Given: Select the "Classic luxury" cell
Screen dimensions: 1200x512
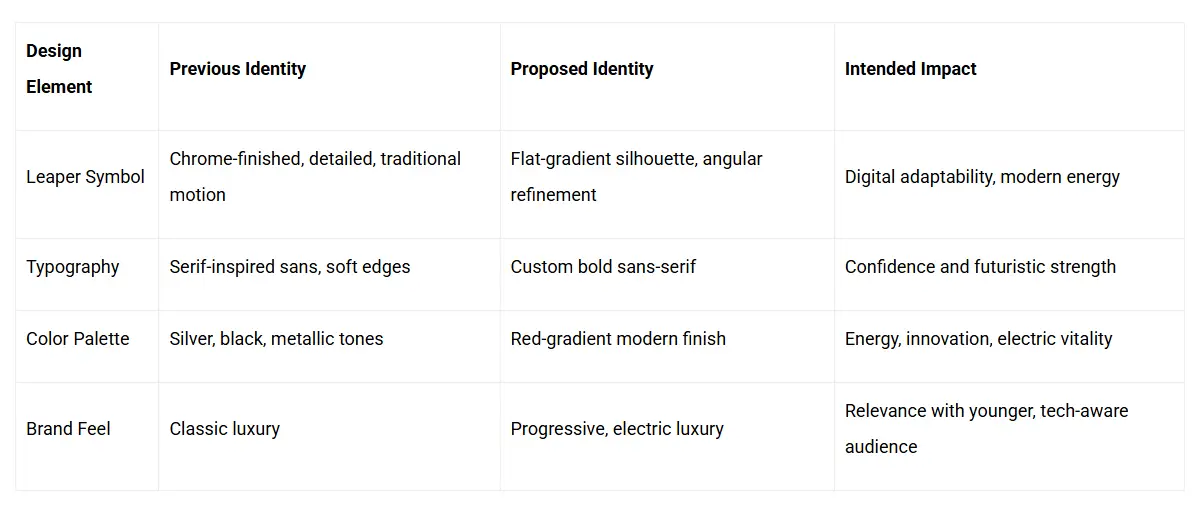Looking at the screenshot, I should (x=225, y=429).
